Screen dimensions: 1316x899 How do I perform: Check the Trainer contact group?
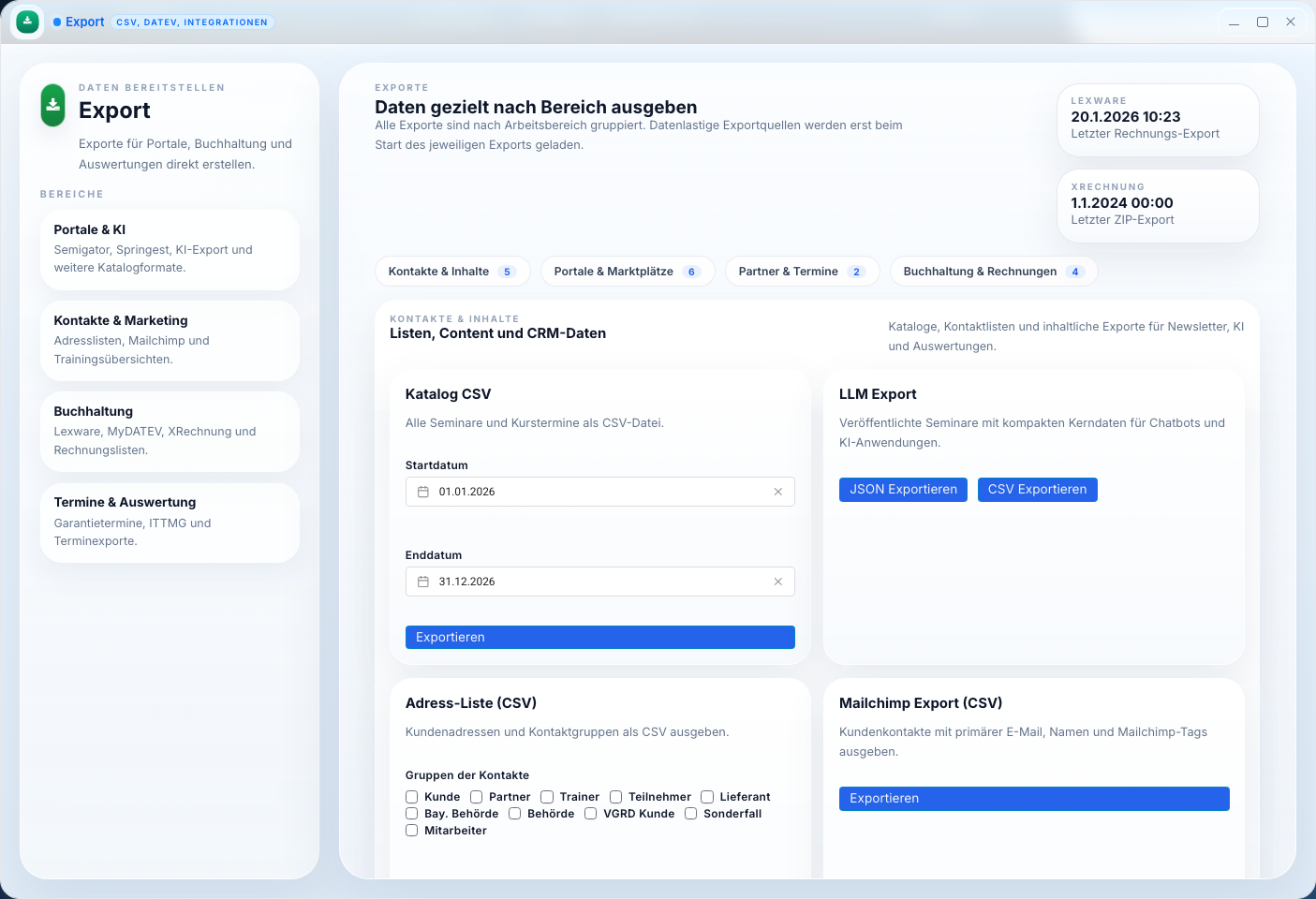547,797
